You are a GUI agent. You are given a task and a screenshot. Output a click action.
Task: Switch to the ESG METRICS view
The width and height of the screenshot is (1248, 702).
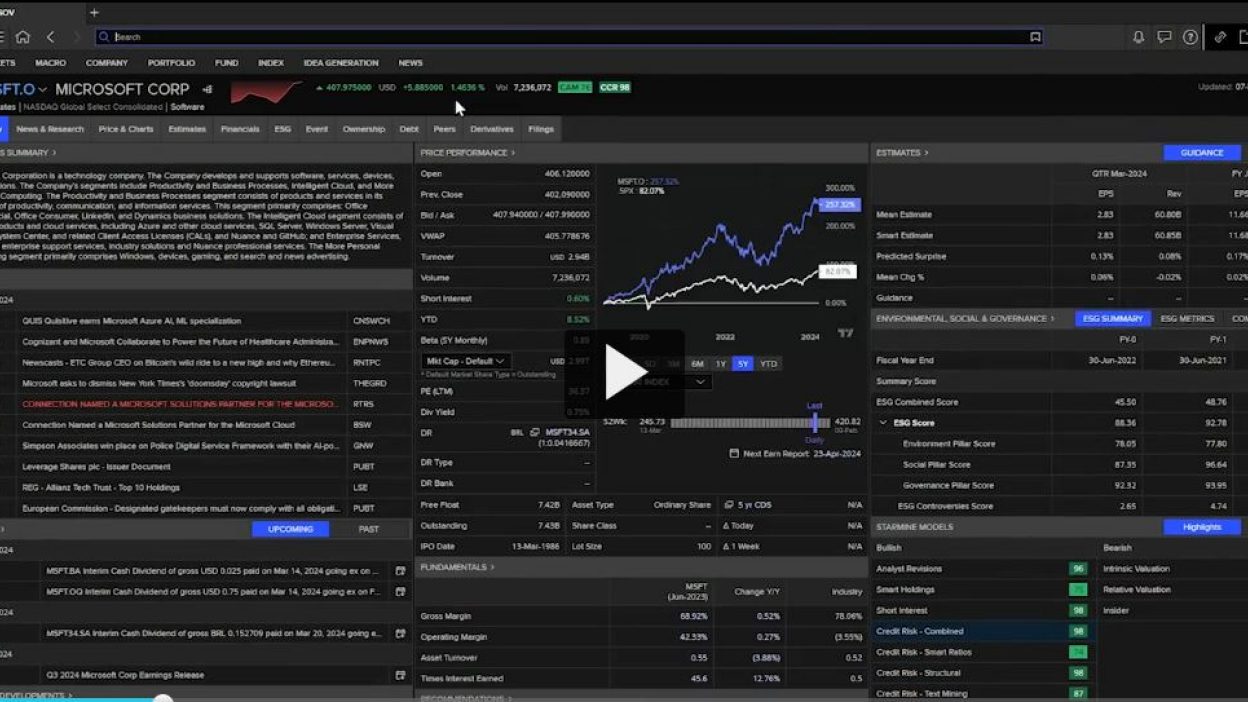[x=1187, y=319]
